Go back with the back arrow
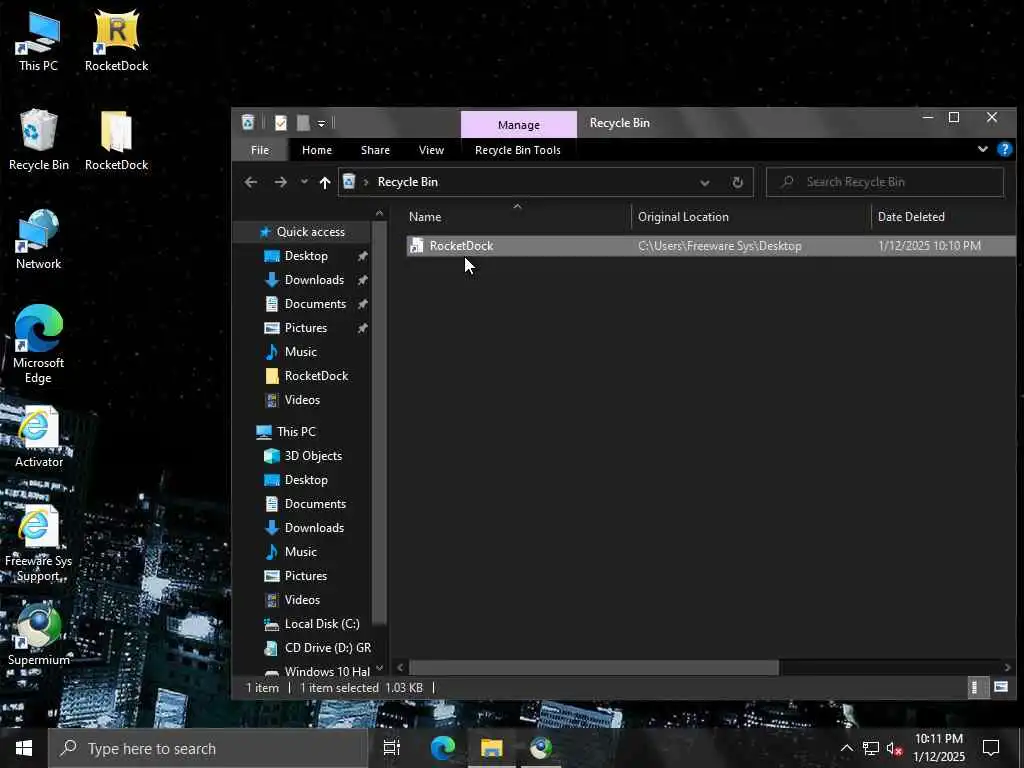This screenshot has width=1024, height=768. [x=251, y=182]
